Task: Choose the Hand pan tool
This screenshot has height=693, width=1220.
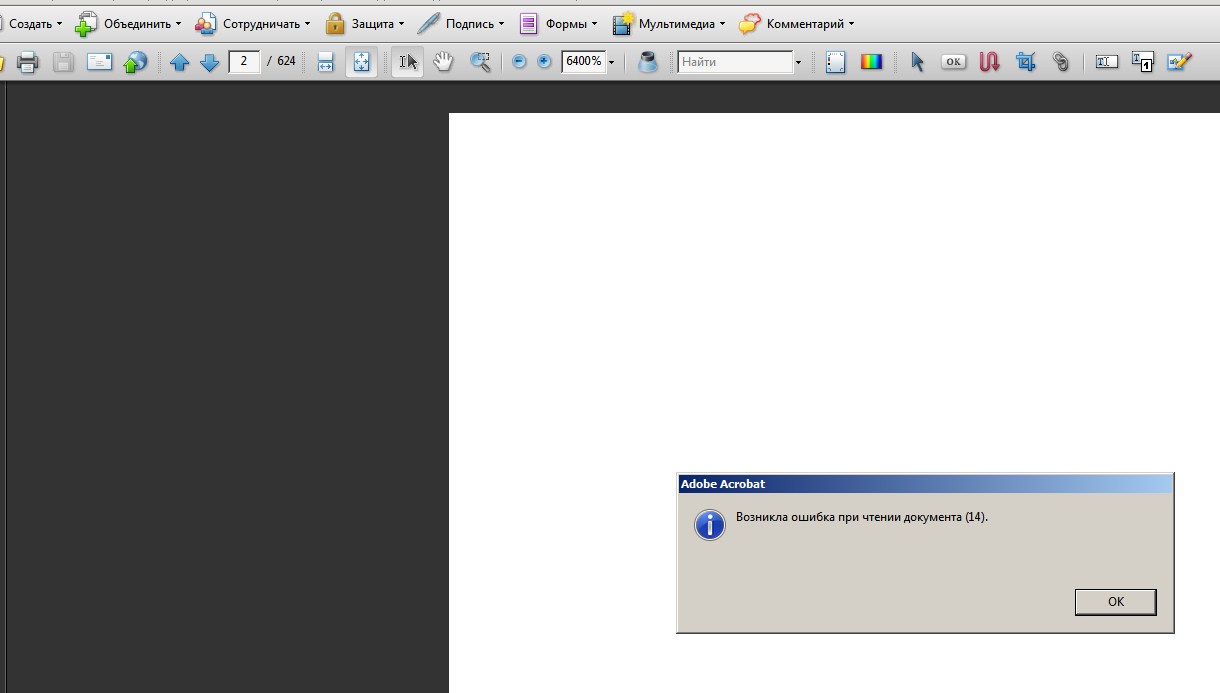Action: (x=443, y=62)
